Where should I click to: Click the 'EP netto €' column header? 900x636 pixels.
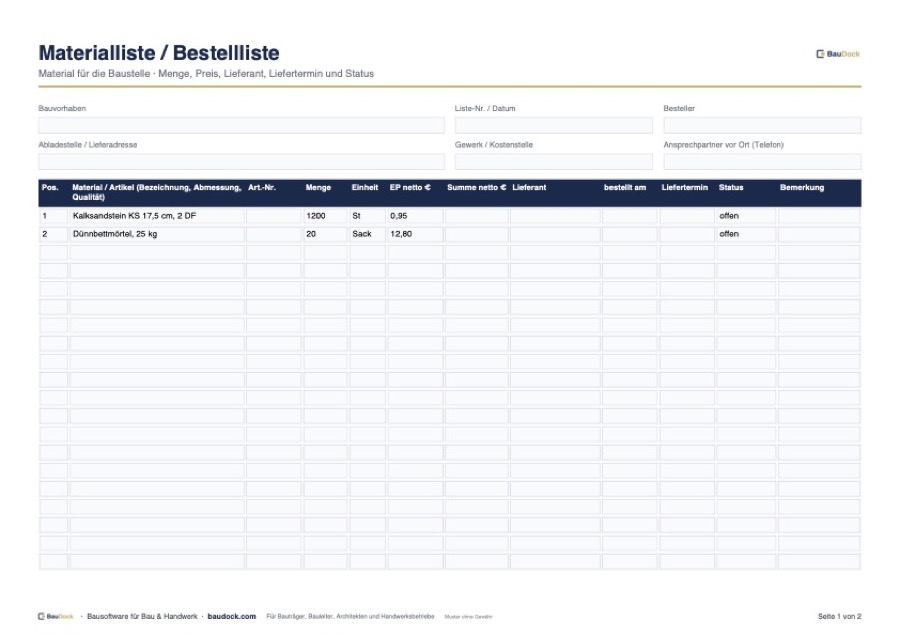410,188
